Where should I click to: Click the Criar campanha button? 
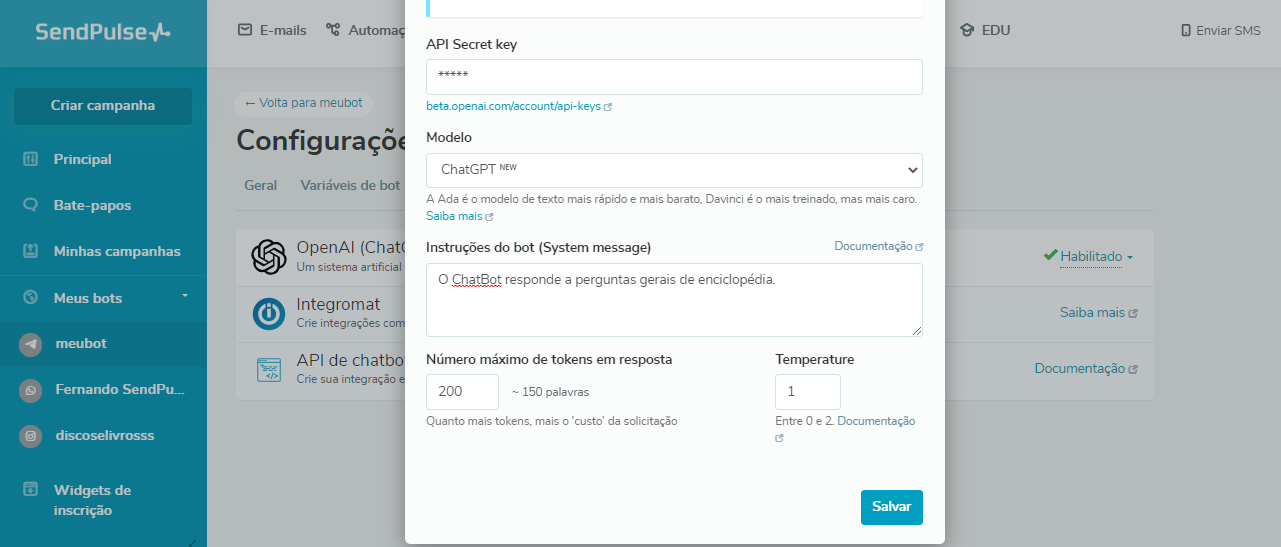coord(103,106)
